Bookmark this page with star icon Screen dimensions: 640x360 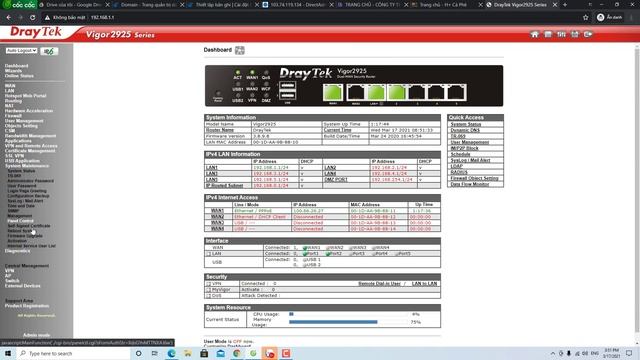(585, 18)
